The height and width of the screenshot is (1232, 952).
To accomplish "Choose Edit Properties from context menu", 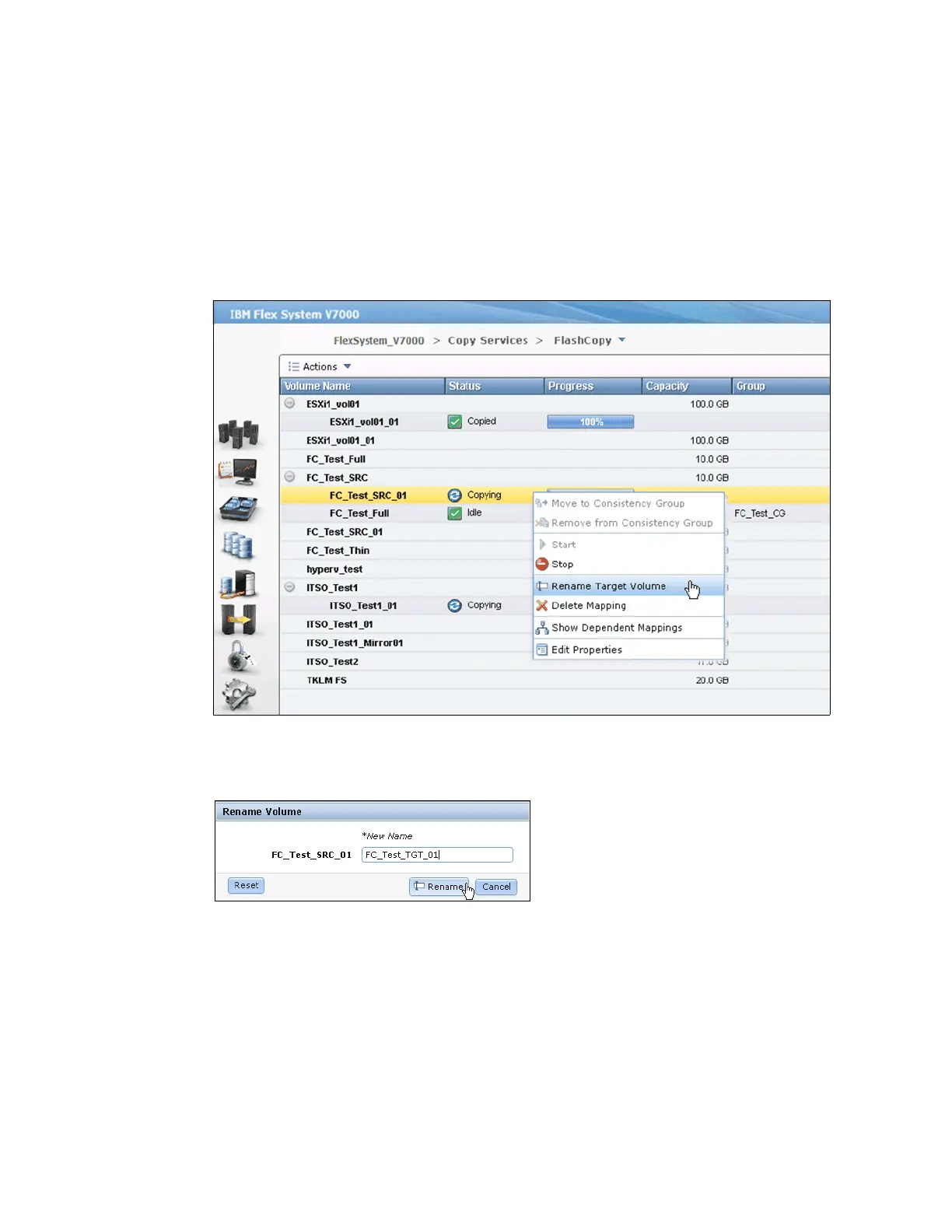I will coord(628,650).
